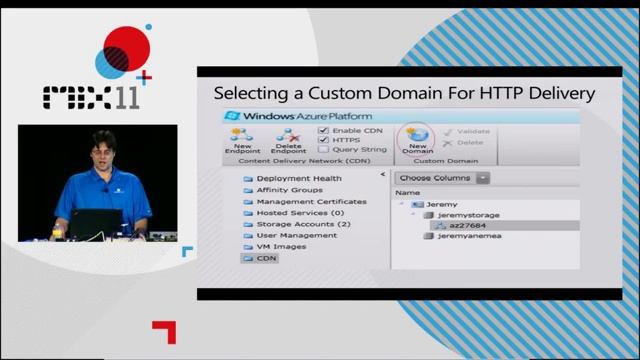The width and height of the screenshot is (640, 360).
Task: Collapse the left navigation pane arrow
Action: tap(383, 174)
